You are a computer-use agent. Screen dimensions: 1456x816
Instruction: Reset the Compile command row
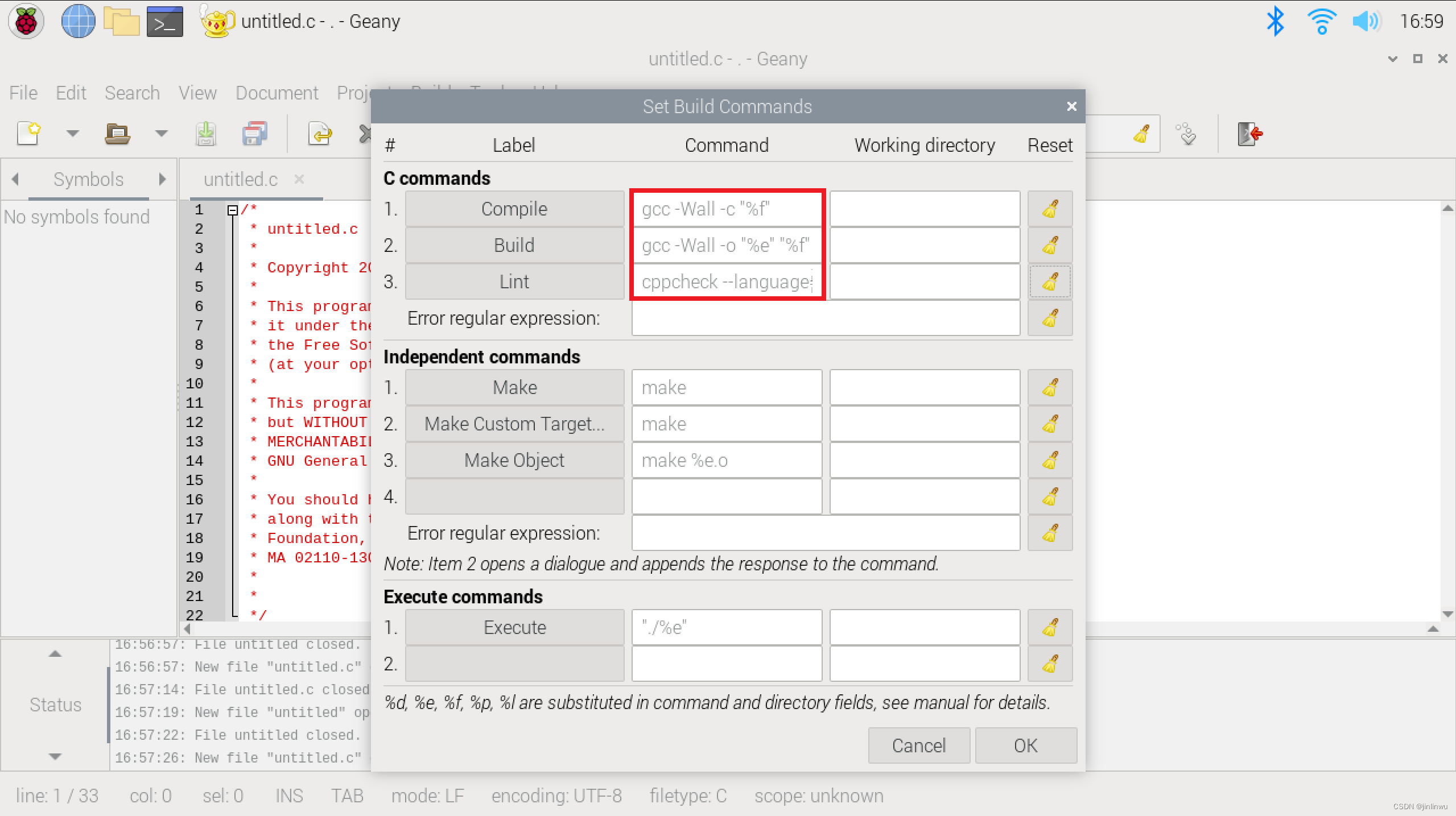coord(1050,209)
